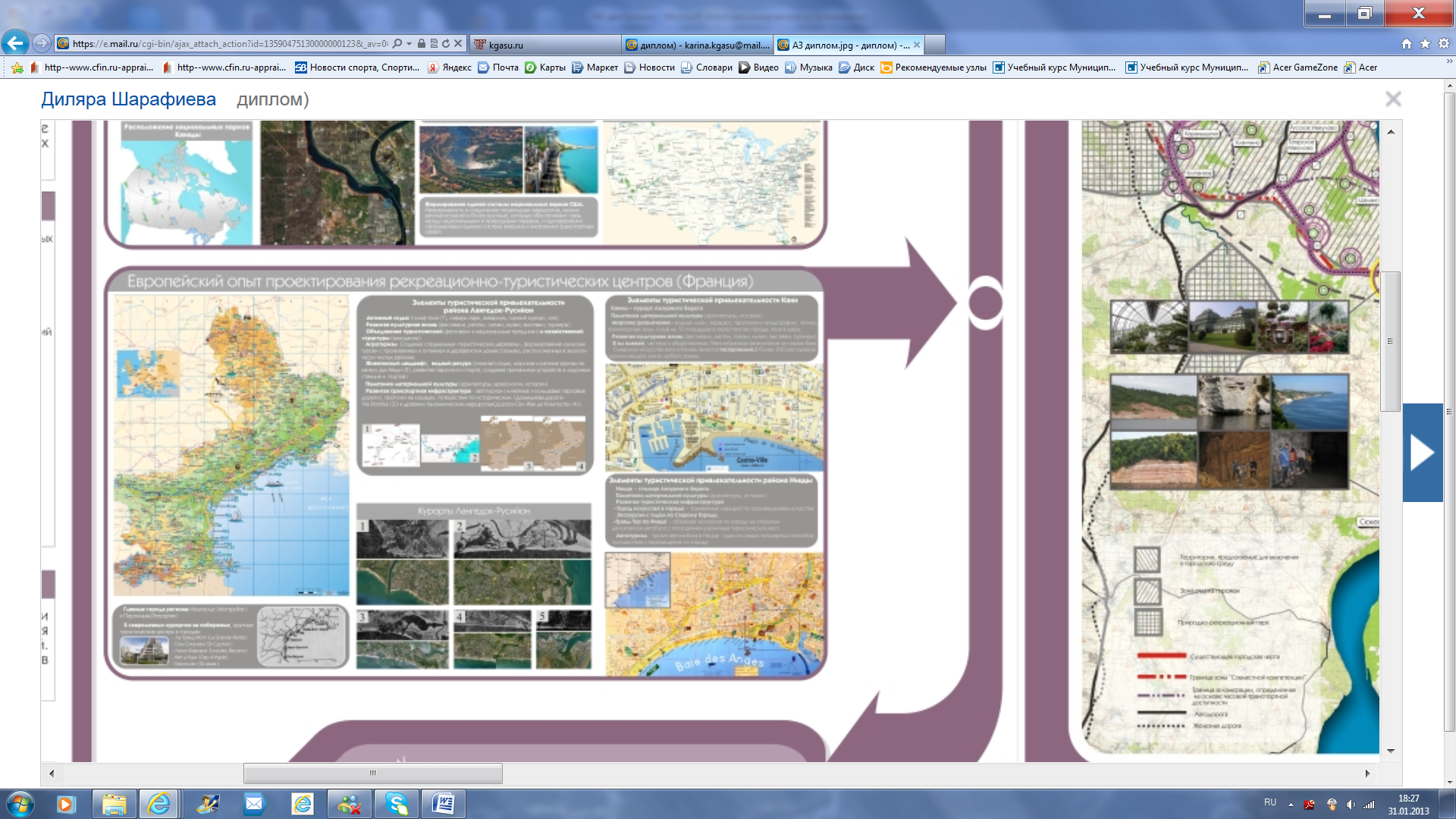
Task: Go back using the browser Back arrow
Action: [x=15, y=43]
